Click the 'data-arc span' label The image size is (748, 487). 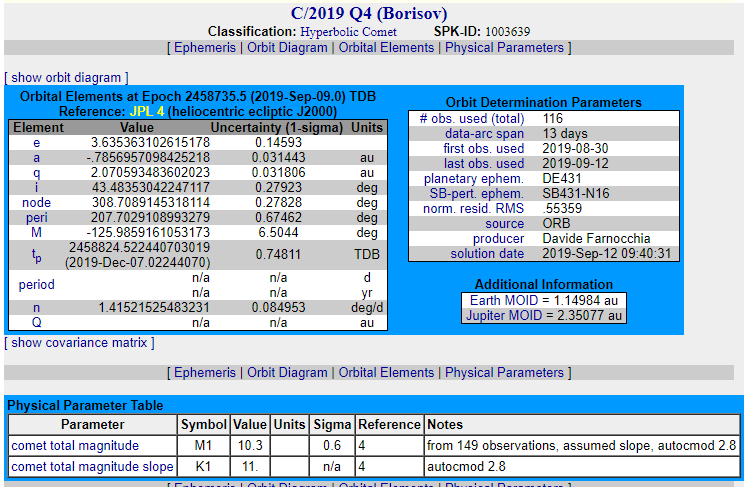484,134
